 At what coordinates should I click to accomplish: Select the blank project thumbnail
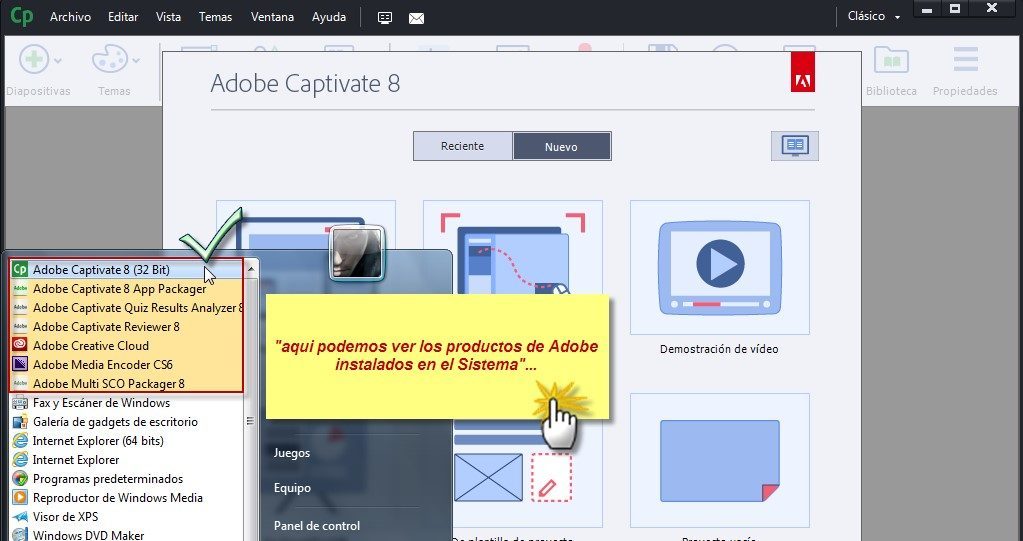pos(719,460)
